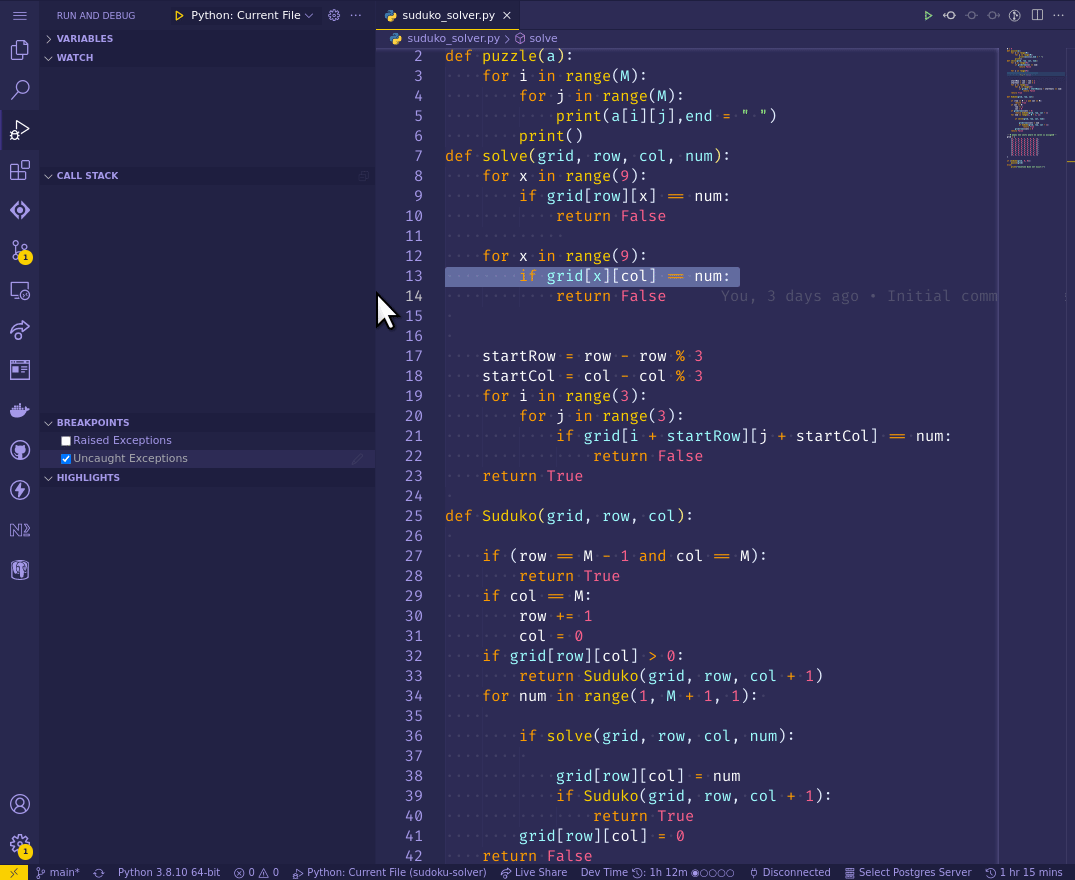Select the suduko_solver.py editor tab
Screen dimensions: 1075x880
coord(447,15)
